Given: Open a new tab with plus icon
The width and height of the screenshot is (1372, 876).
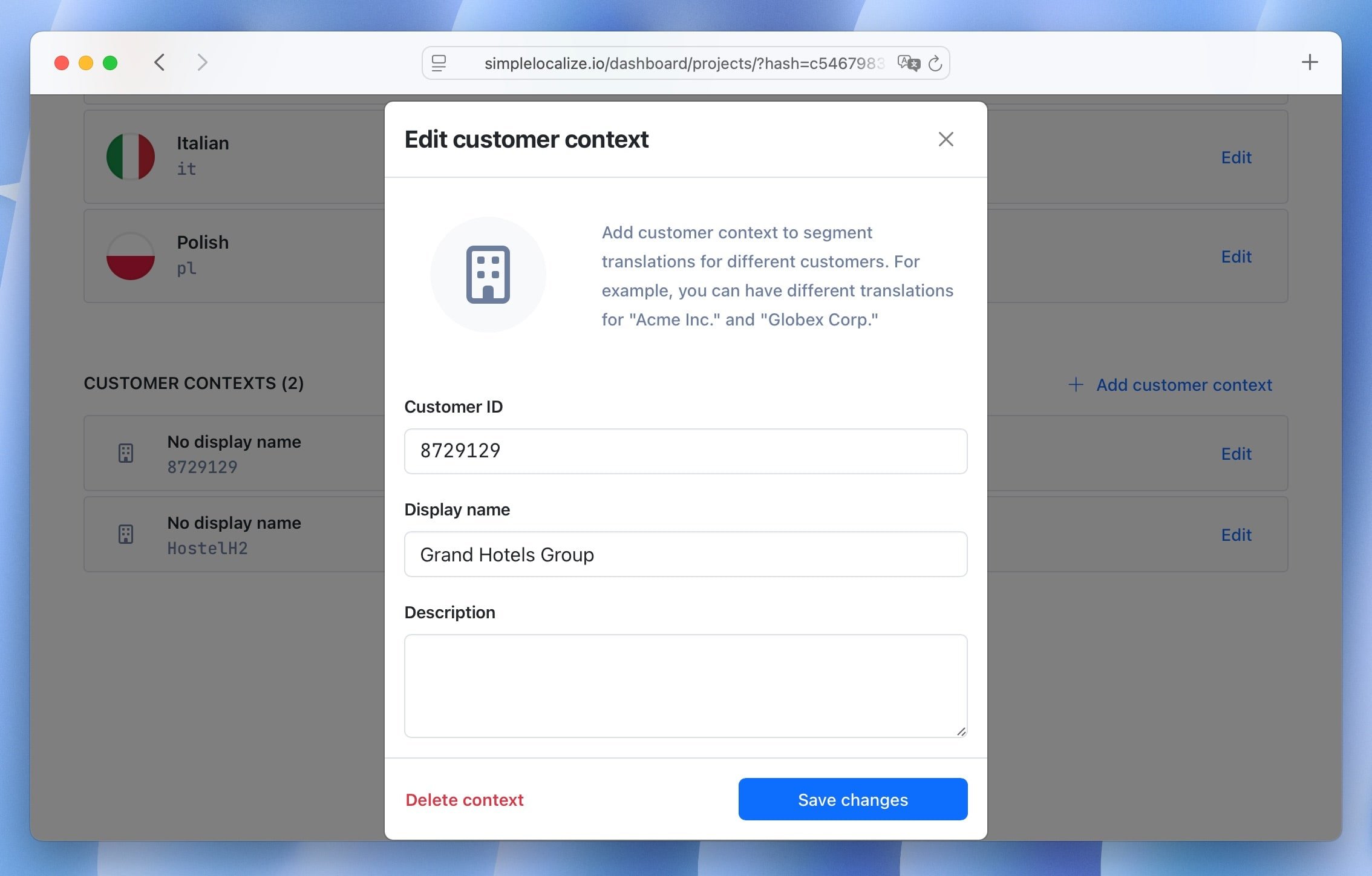Looking at the screenshot, I should click(x=1309, y=62).
